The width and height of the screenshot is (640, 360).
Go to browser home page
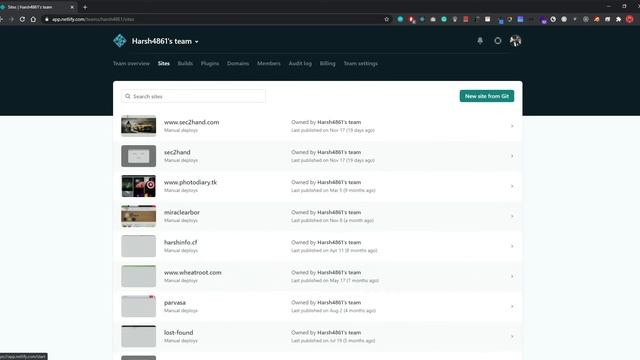[33, 19]
